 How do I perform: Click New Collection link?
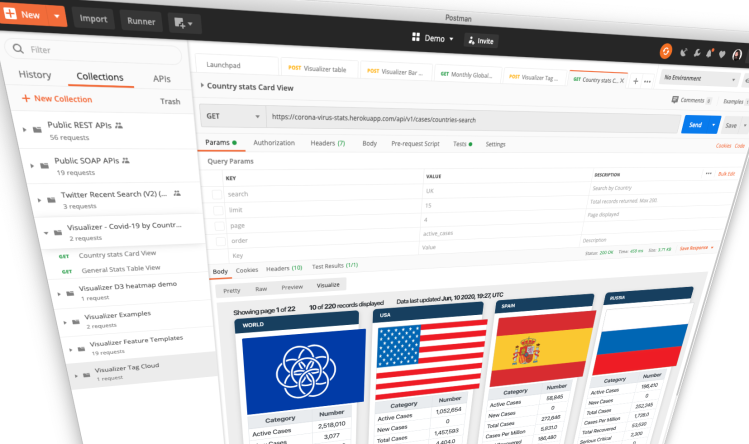coord(57,98)
